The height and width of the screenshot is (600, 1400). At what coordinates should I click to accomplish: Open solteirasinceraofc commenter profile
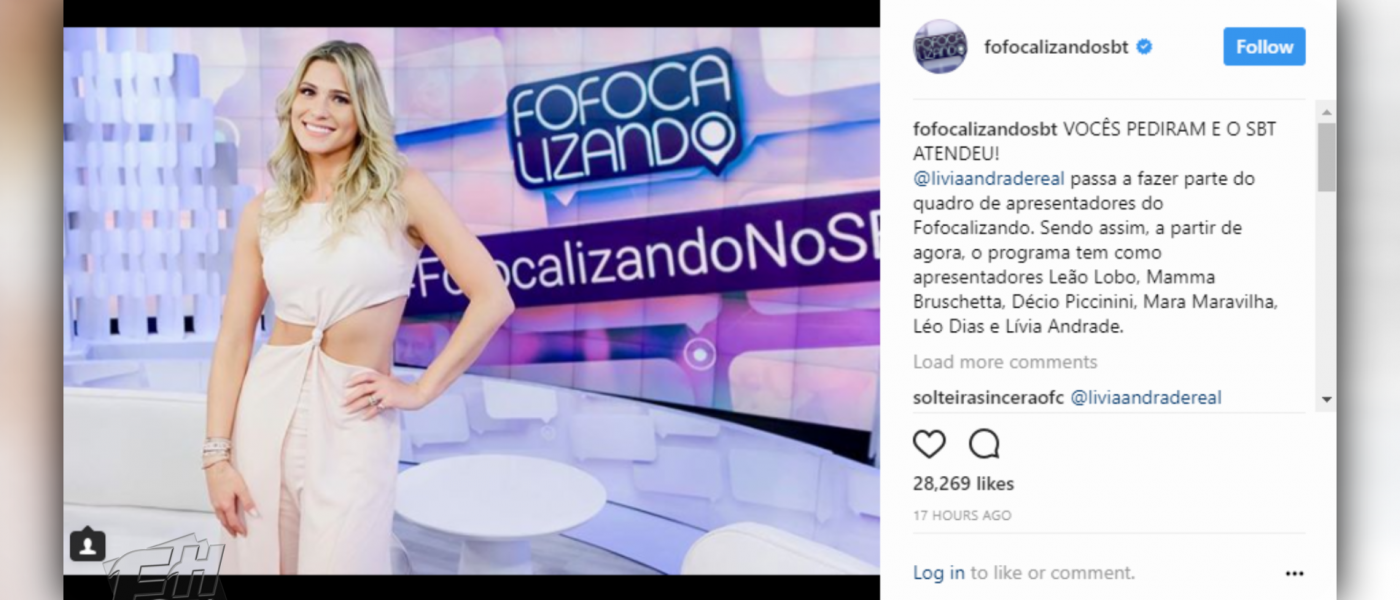click(x=989, y=397)
